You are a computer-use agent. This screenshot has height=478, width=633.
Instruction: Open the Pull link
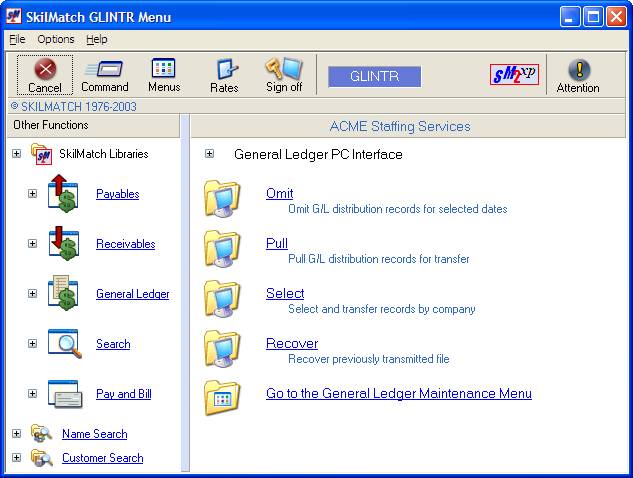click(277, 243)
